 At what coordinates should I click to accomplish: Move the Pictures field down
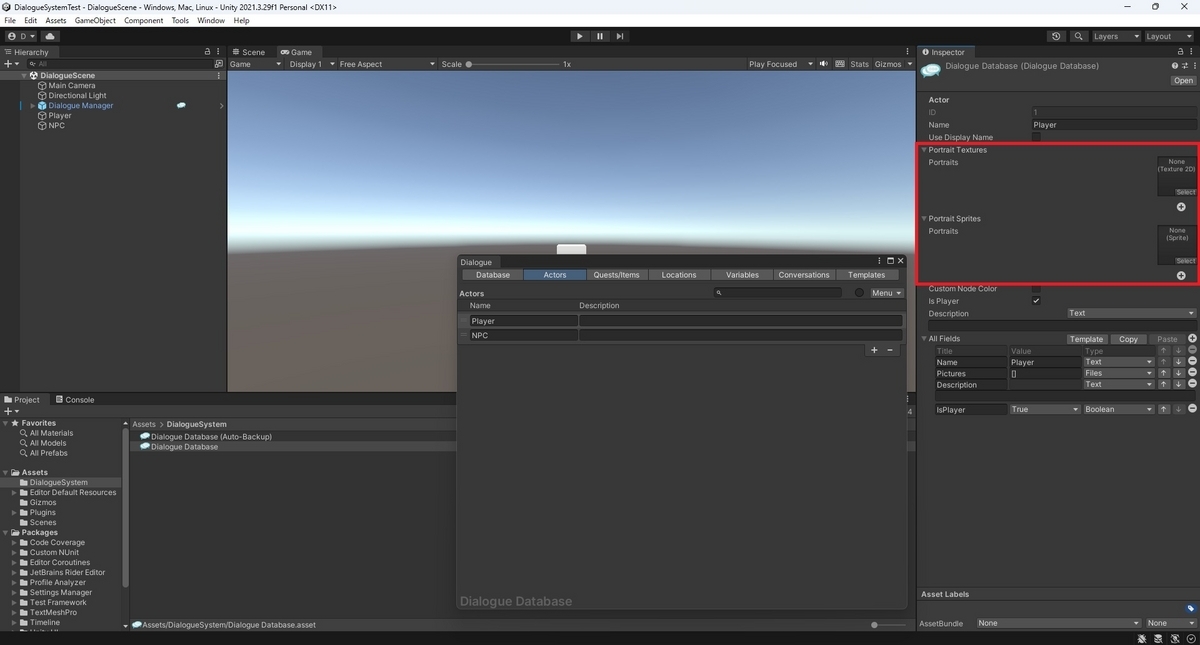coord(1178,373)
